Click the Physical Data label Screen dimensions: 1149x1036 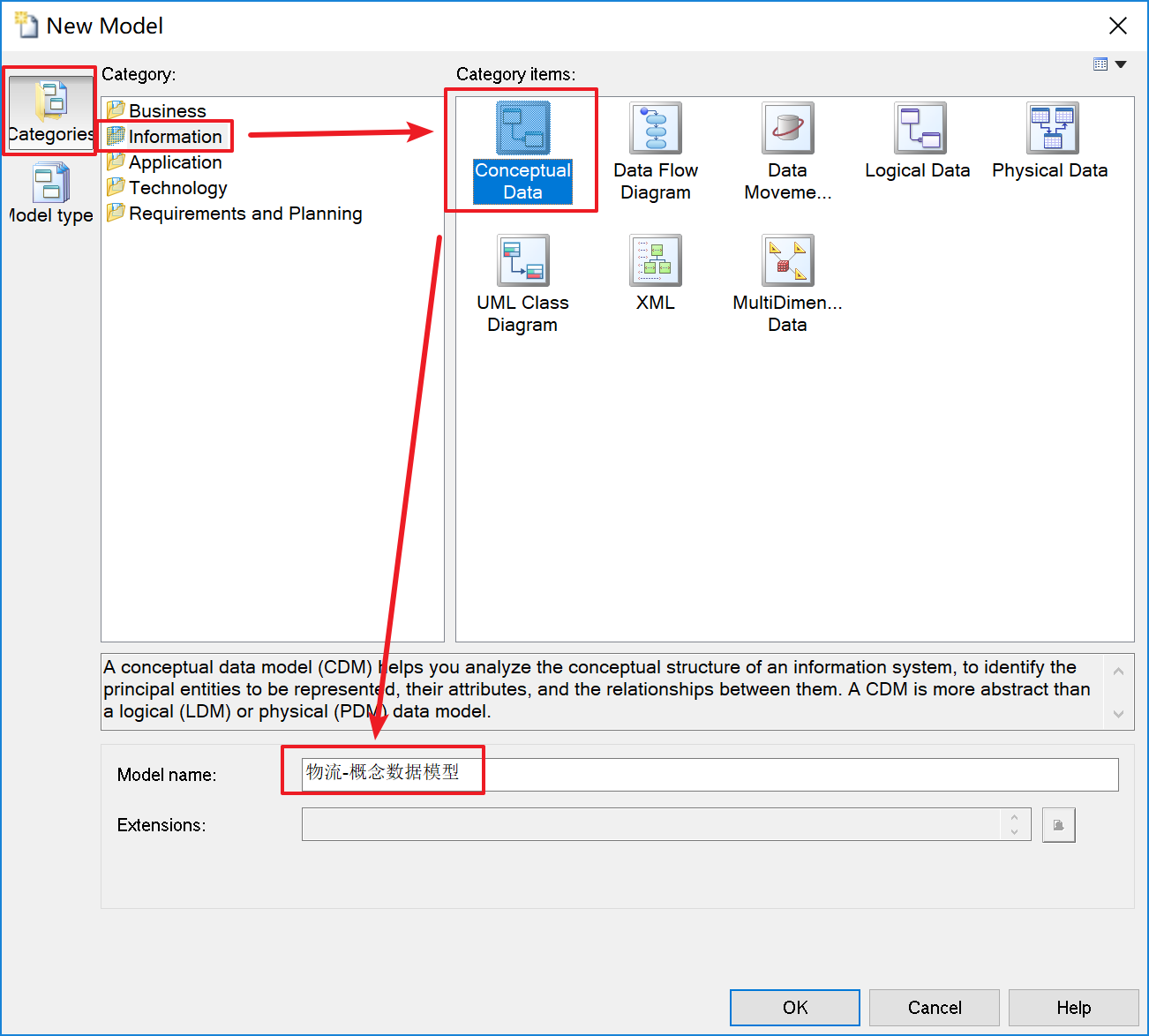point(1050,170)
